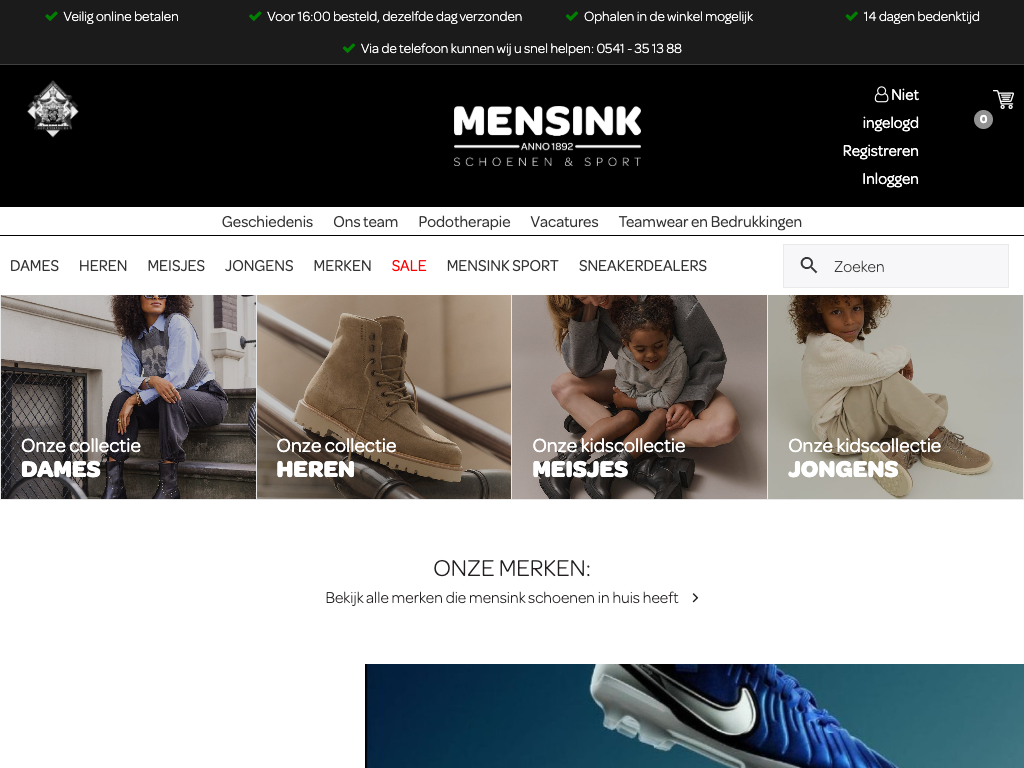Open the kidscollectie Meisjes banner
The image size is (1024, 768).
639,397
